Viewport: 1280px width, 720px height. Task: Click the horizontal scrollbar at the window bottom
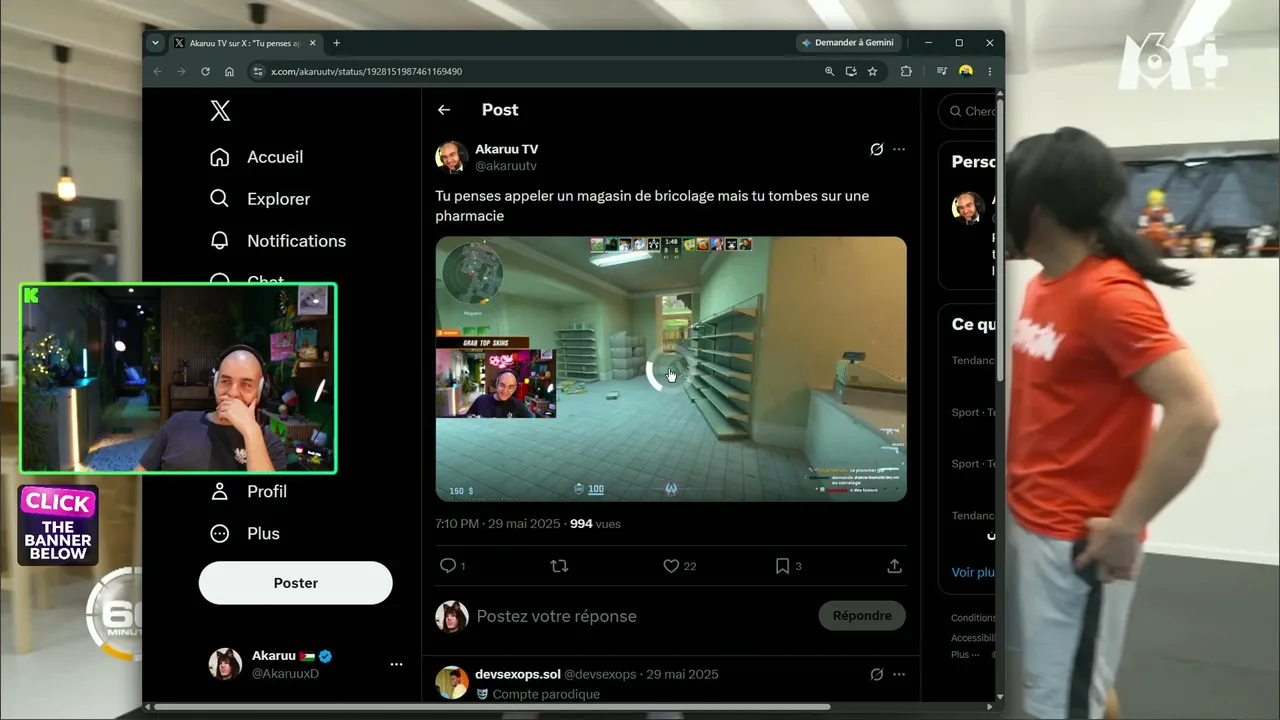coord(491,707)
